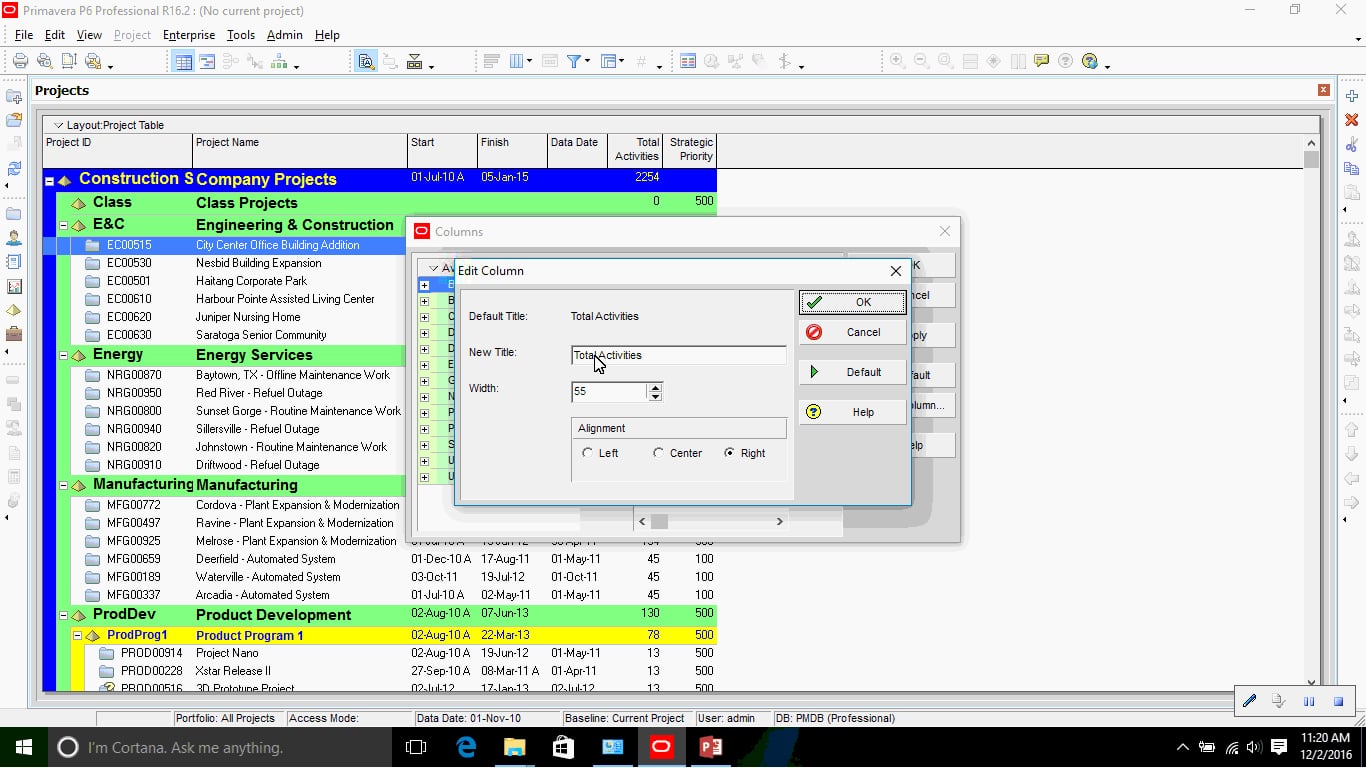This screenshot has height=768, width=1366.
Task: Click the yellow speech-bubble hint icon
Action: point(1042,61)
